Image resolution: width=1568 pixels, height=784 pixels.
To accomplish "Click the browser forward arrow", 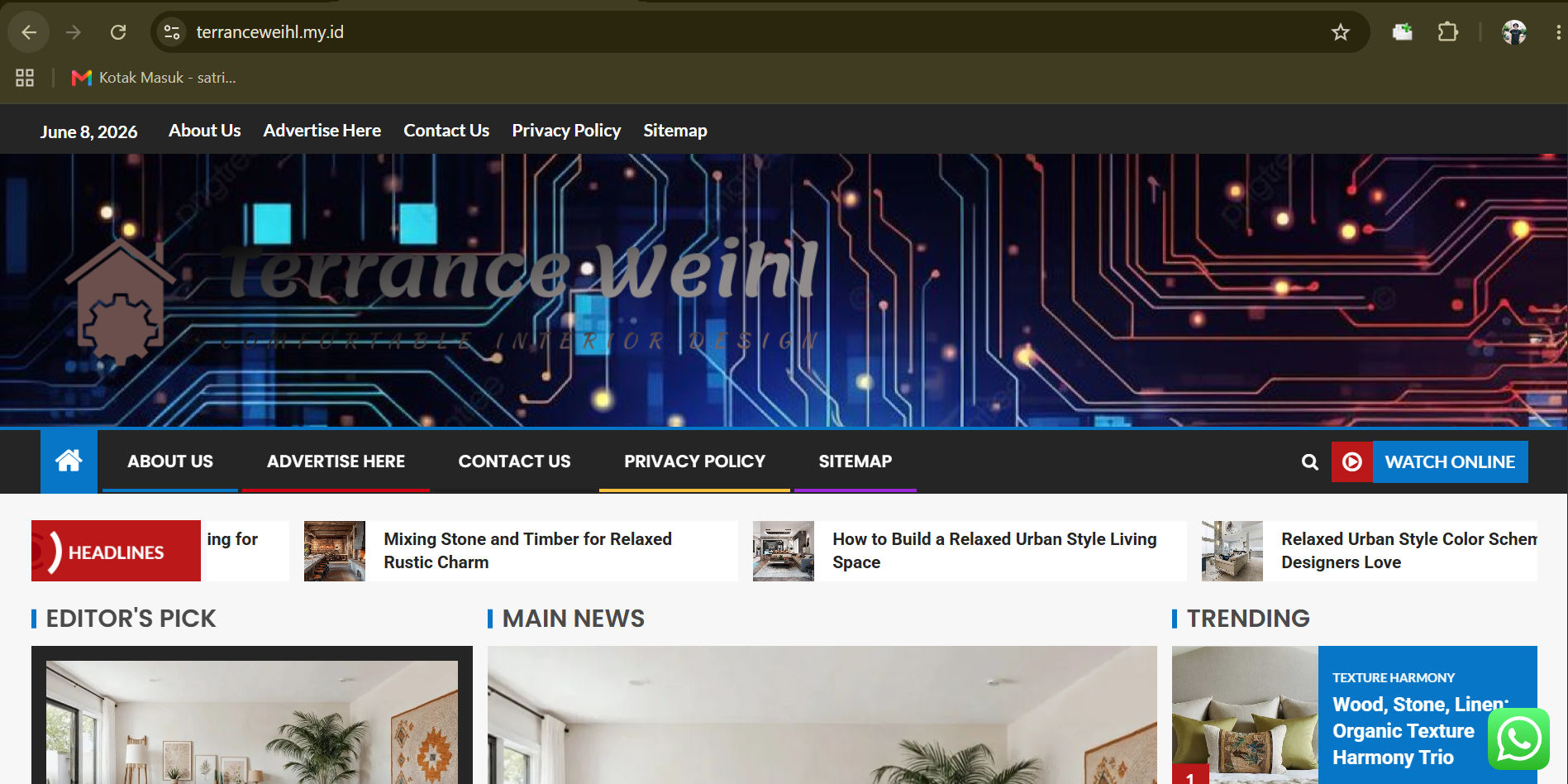I will coord(74,32).
